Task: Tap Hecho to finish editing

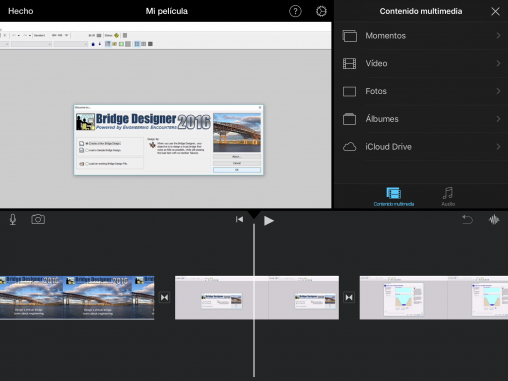Action: point(21,11)
